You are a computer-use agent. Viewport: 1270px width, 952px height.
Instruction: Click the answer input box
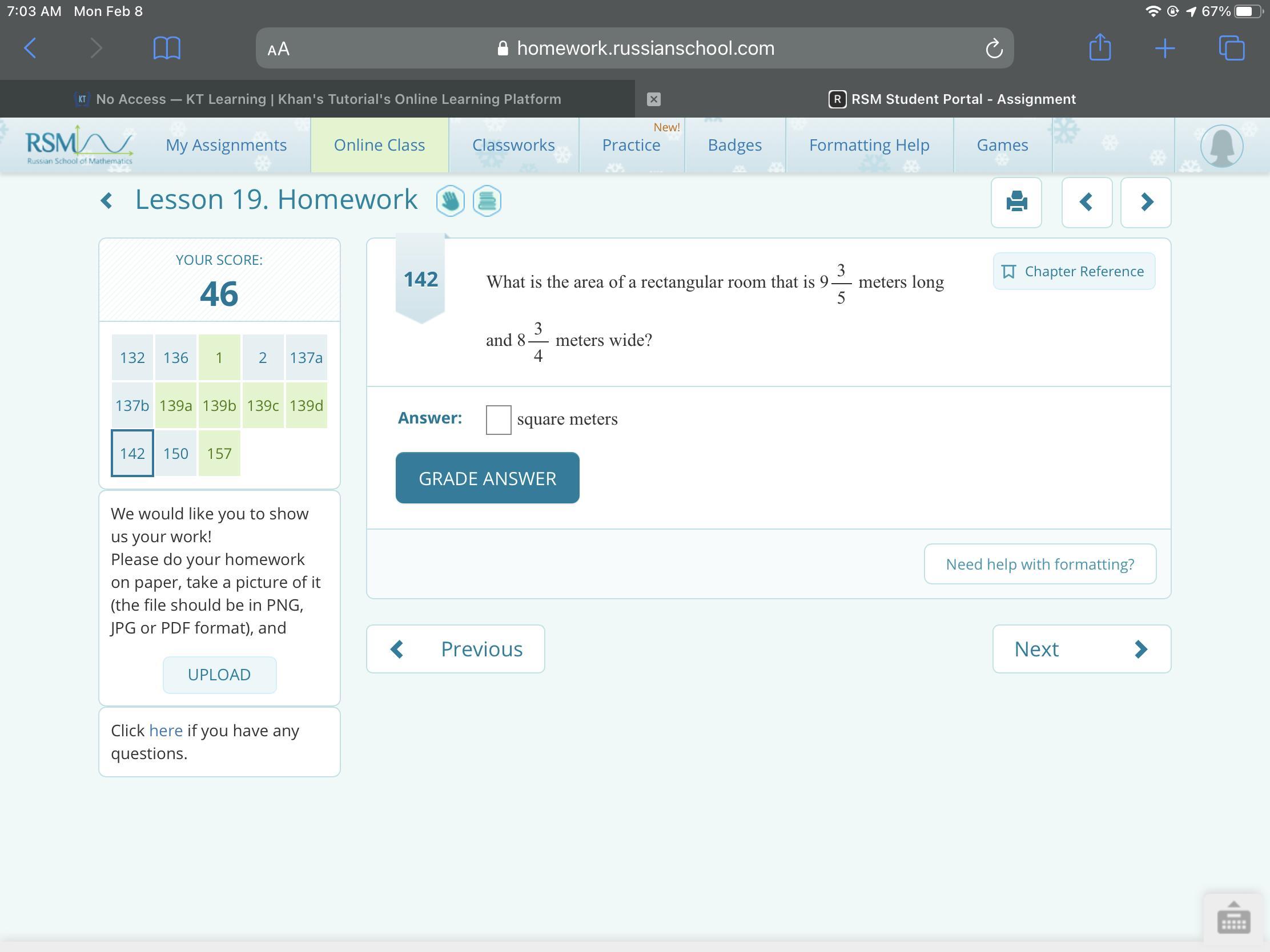pos(498,419)
